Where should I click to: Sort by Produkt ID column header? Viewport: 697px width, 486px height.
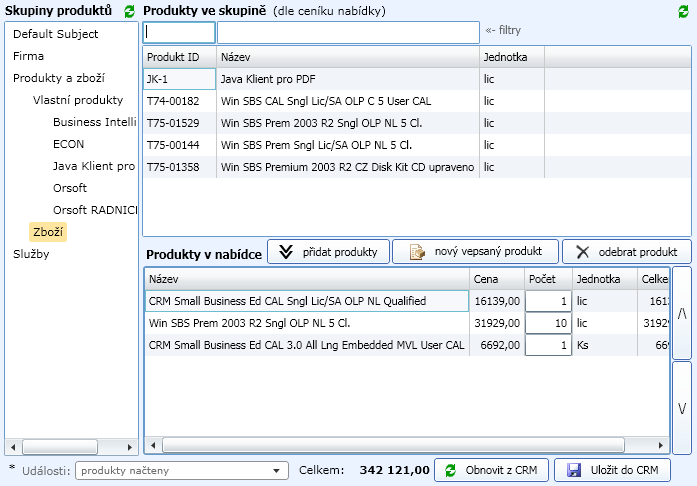180,57
